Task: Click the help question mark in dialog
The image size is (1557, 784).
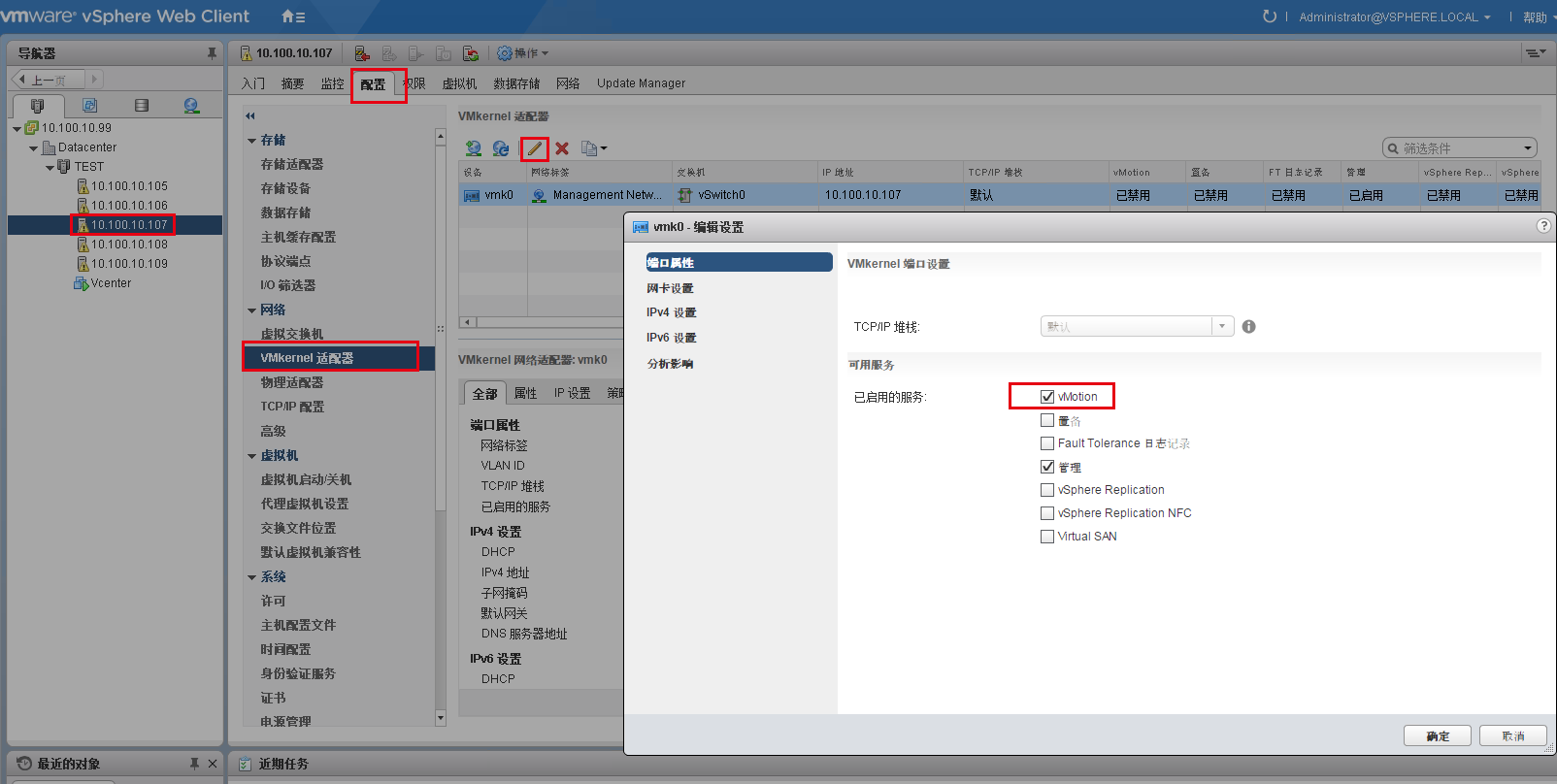Action: point(1543,226)
